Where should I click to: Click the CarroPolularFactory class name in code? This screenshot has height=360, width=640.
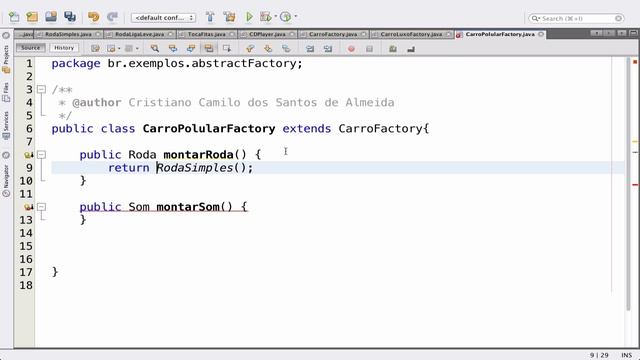pyautogui.click(x=209, y=129)
